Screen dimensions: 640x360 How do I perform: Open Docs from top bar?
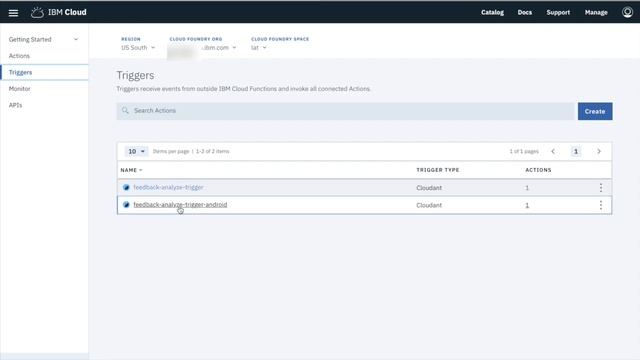click(525, 12)
